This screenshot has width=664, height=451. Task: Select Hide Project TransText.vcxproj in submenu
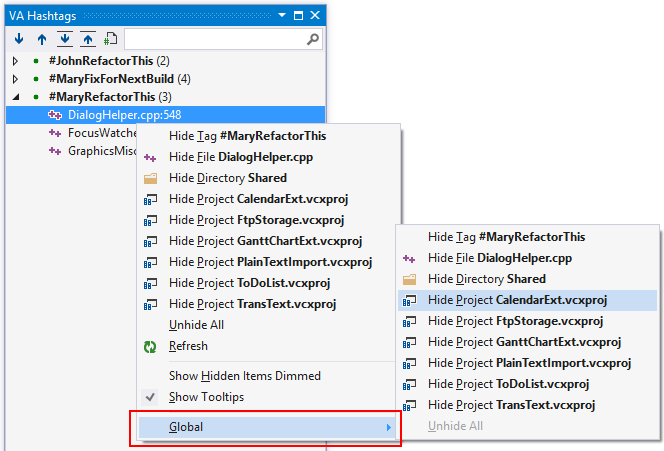click(x=511, y=405)
